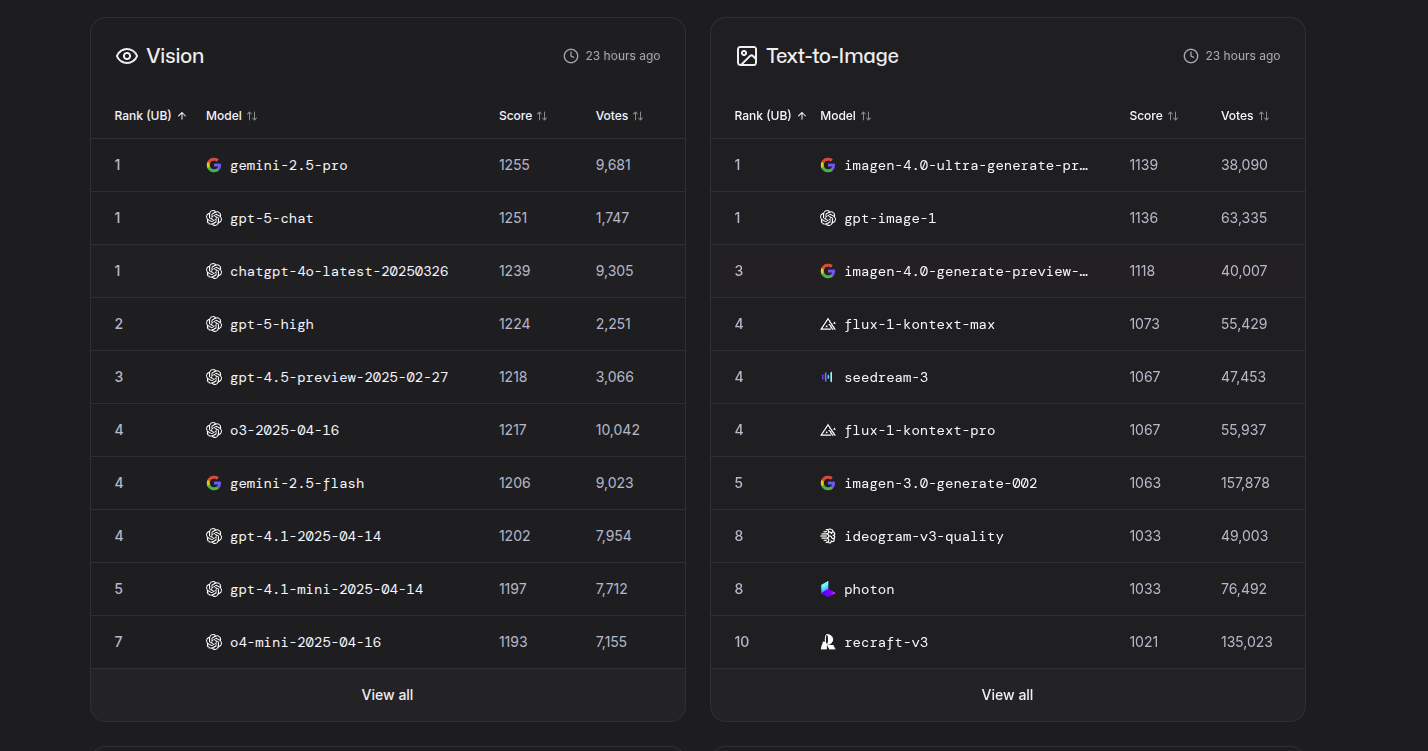The height and width of the screenshot is (751, 1428).
Task: Click the OpenAI icon beside gpt-5-high
Action: click(214, 324)
